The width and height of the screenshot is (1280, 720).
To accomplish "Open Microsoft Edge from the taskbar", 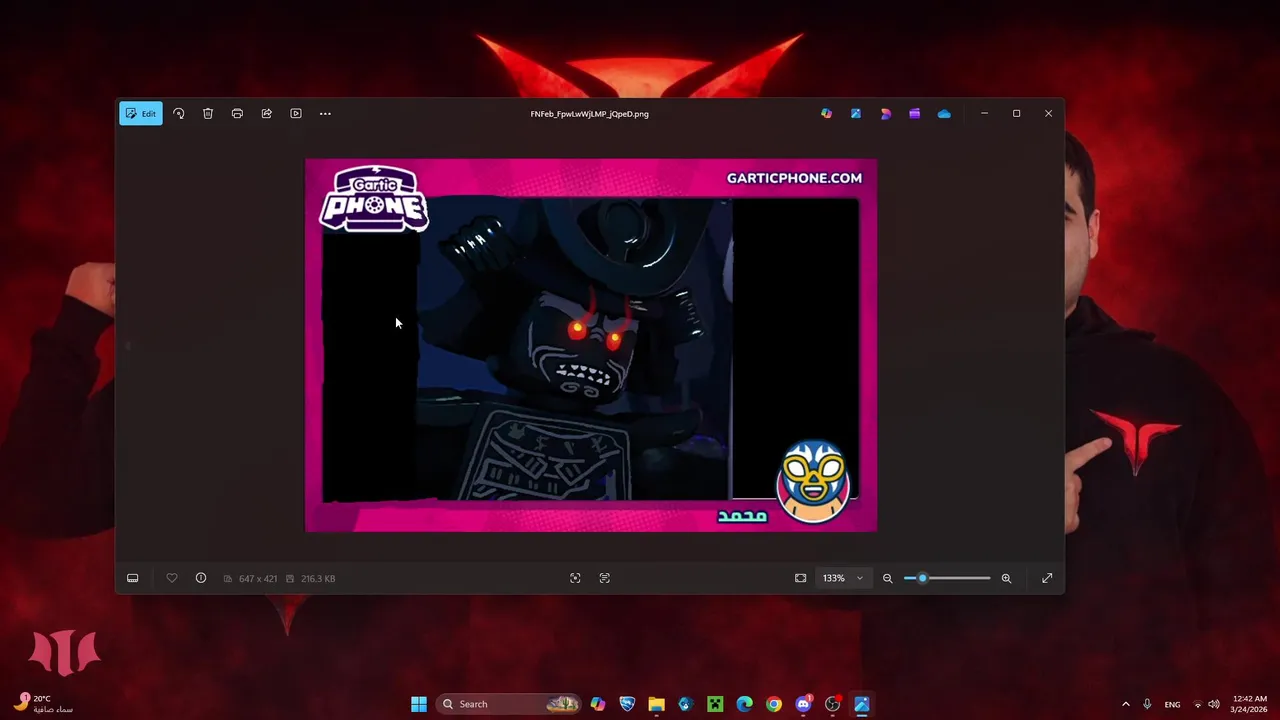I will tap(744, 704).
